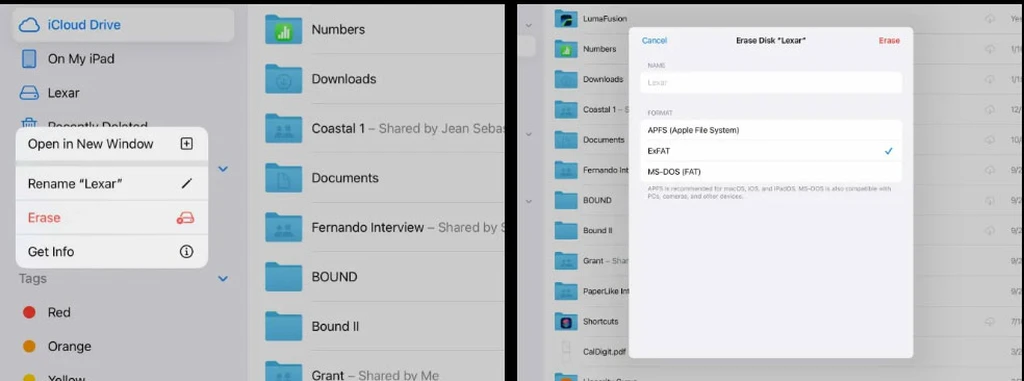
Task: Open the Fernando Interview shared folder icon
Action: [x=283, y=227]
